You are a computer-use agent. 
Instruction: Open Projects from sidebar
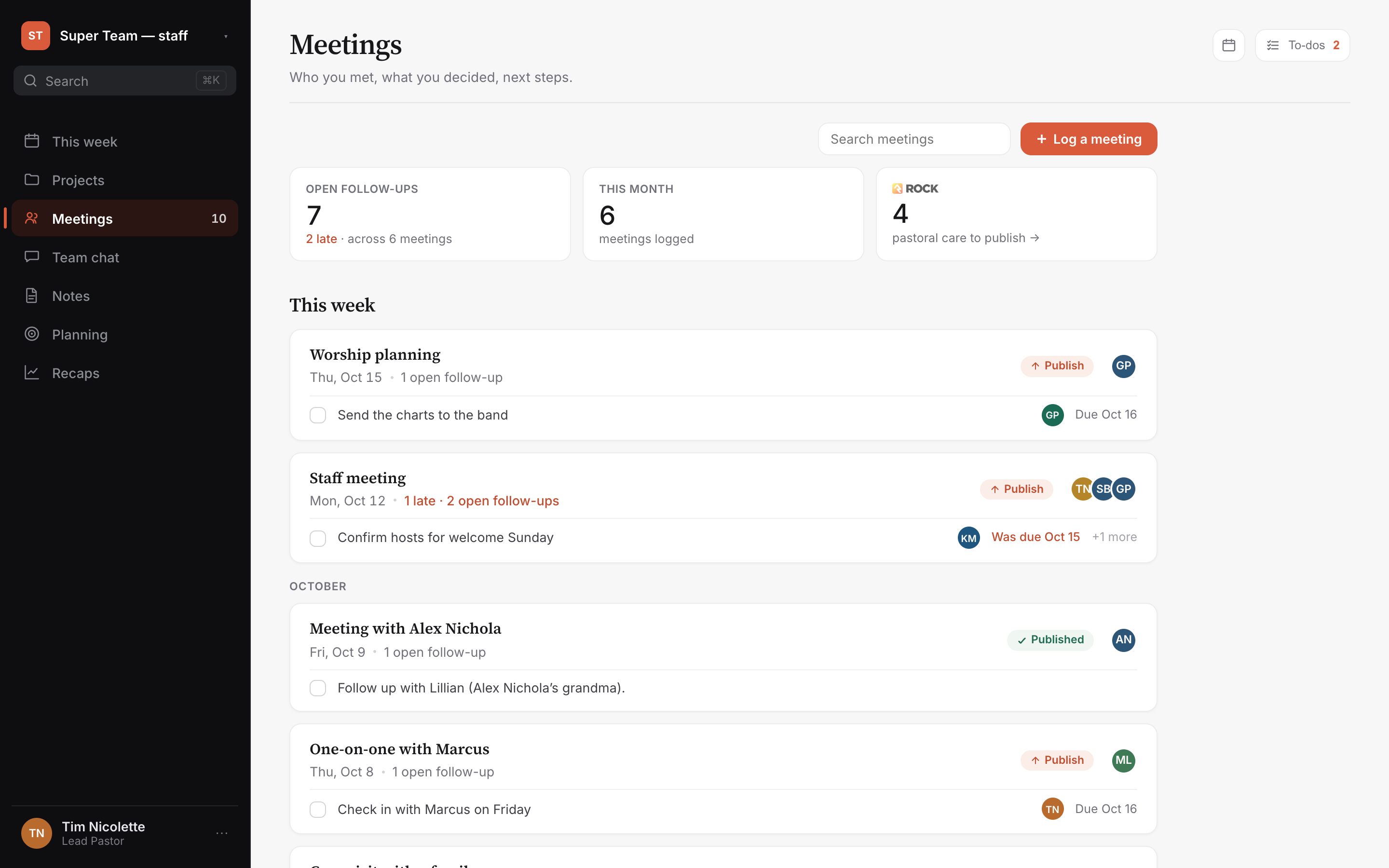coord(124,180)
